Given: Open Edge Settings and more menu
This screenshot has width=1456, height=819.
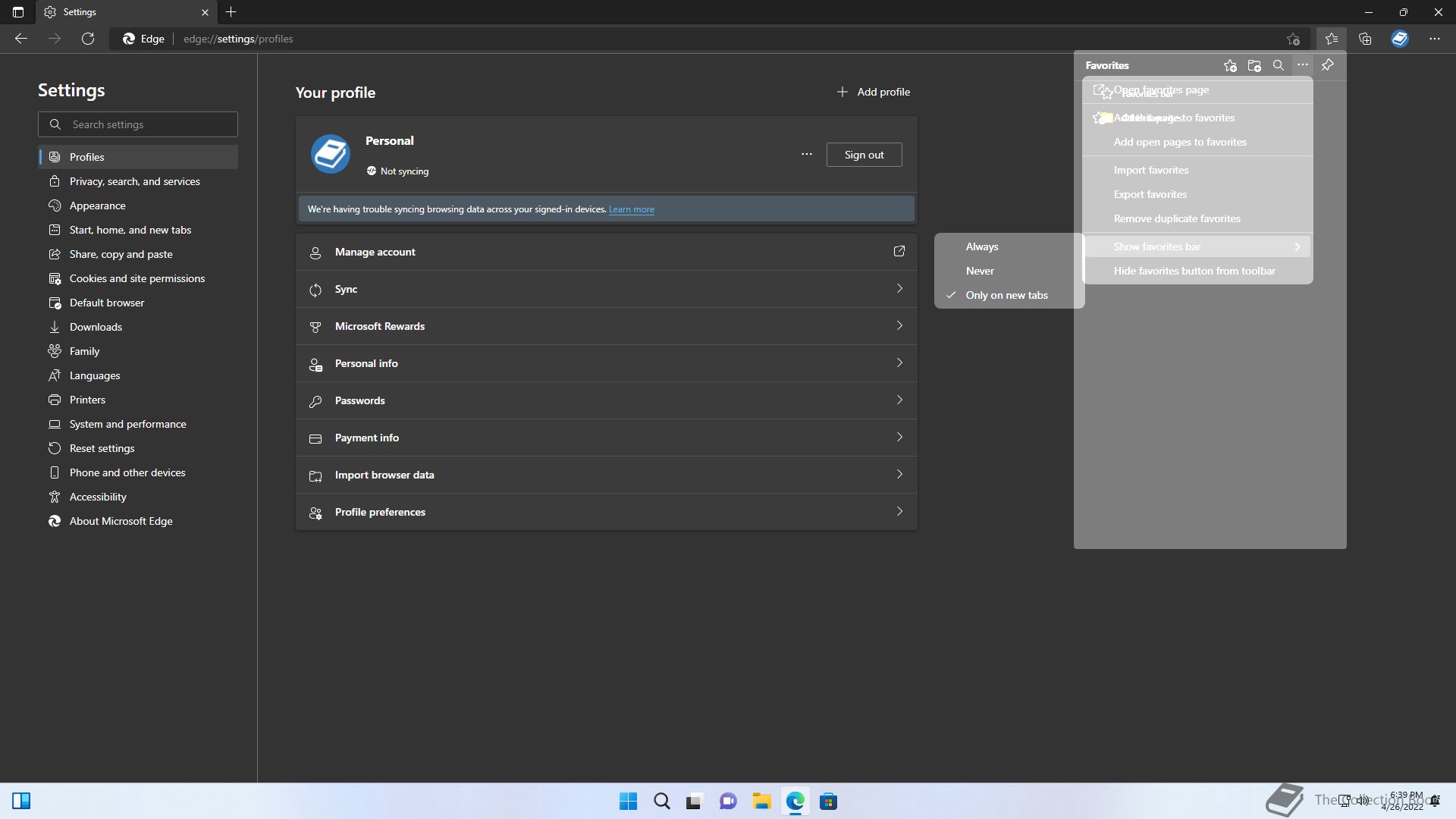Looking at the screenshot, I should [1435, 39].
